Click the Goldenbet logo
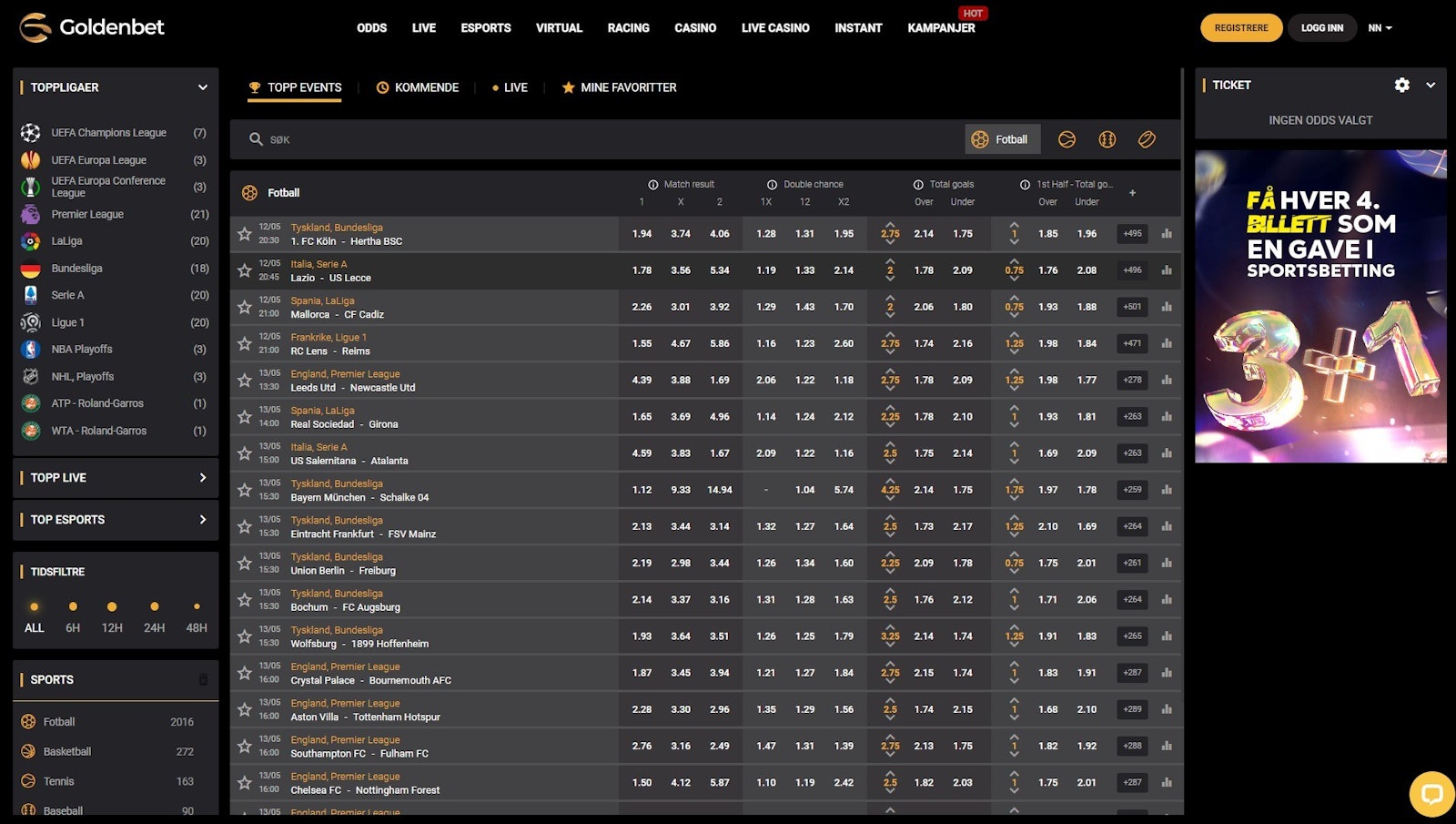1456x824 pixels. pos(89,27)
